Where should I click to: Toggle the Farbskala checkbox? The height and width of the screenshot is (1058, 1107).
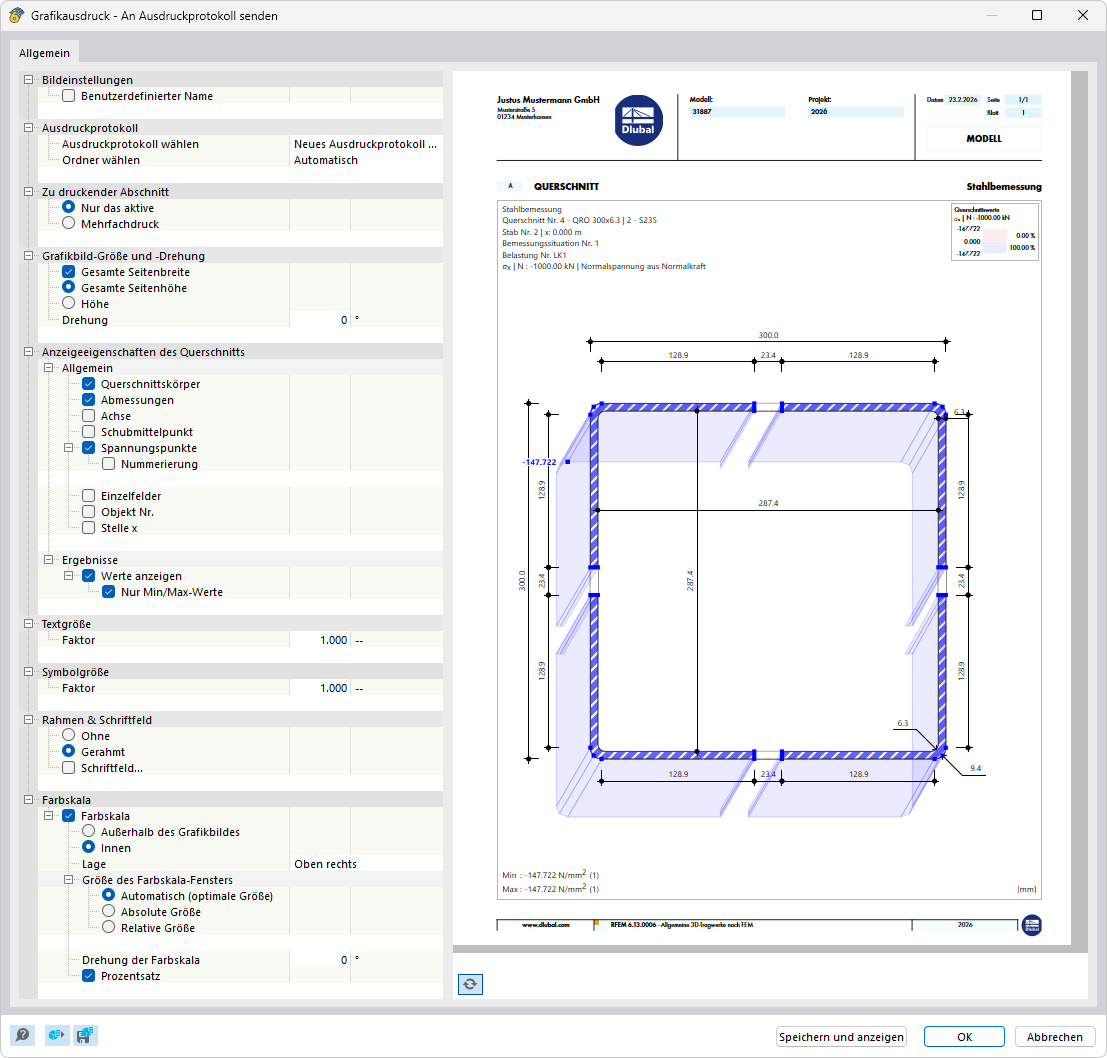coord(68,816)
